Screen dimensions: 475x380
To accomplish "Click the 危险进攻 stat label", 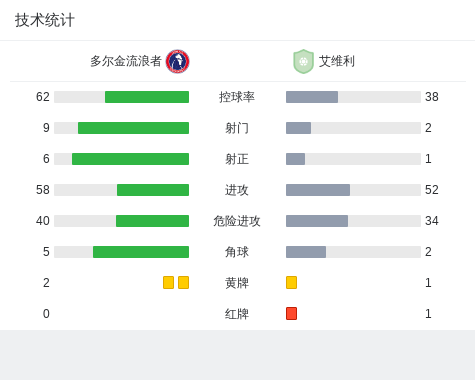I will click(237, 221).
